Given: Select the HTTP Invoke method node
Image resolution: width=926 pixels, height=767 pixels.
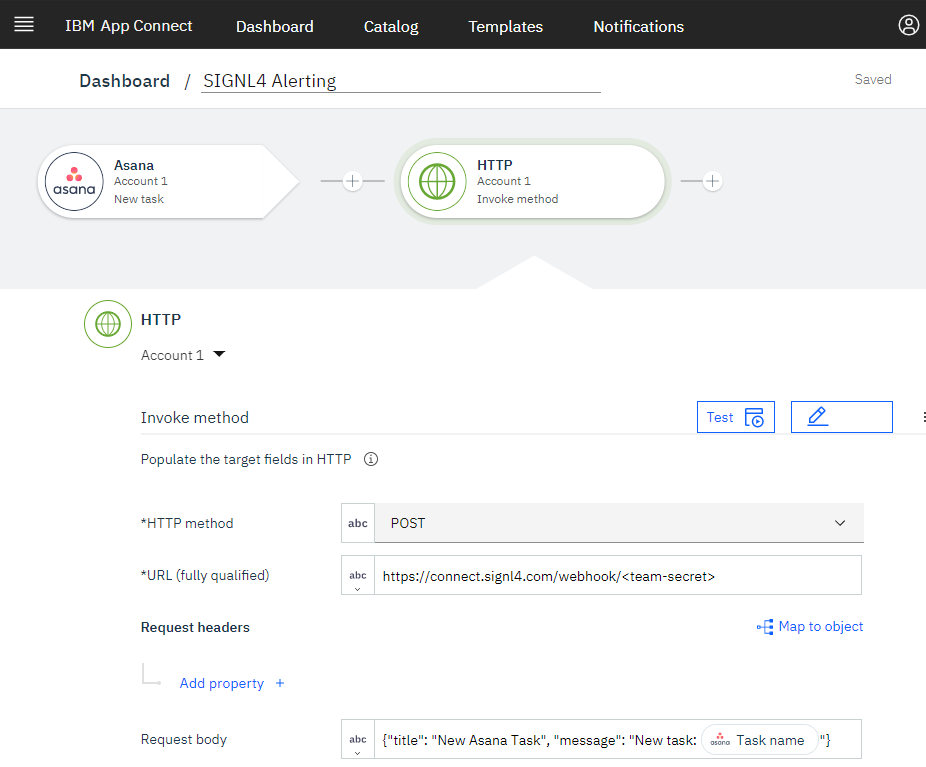Looking at the screenshot, I should (x=533, y=181).
